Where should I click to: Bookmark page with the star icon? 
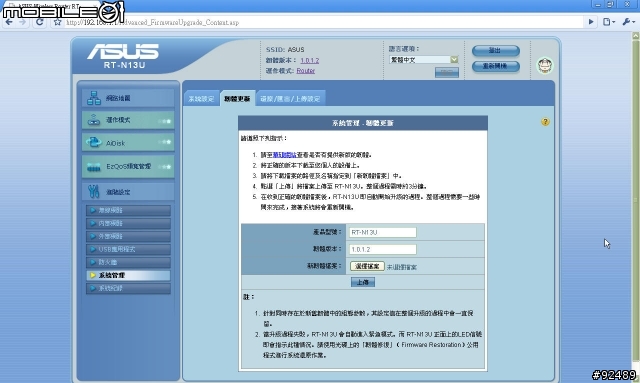click(x=58, y=22)
